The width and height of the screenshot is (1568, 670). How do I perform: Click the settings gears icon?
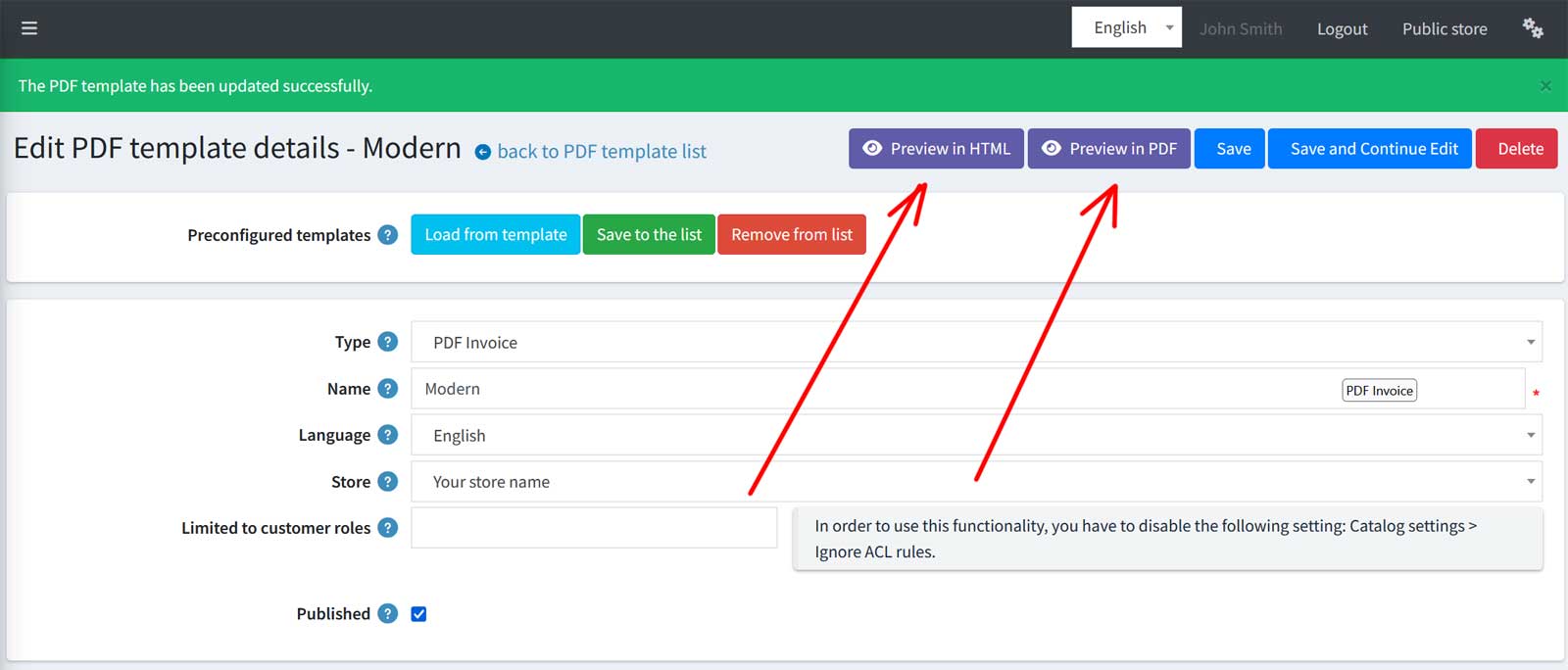pos(1533,28)
